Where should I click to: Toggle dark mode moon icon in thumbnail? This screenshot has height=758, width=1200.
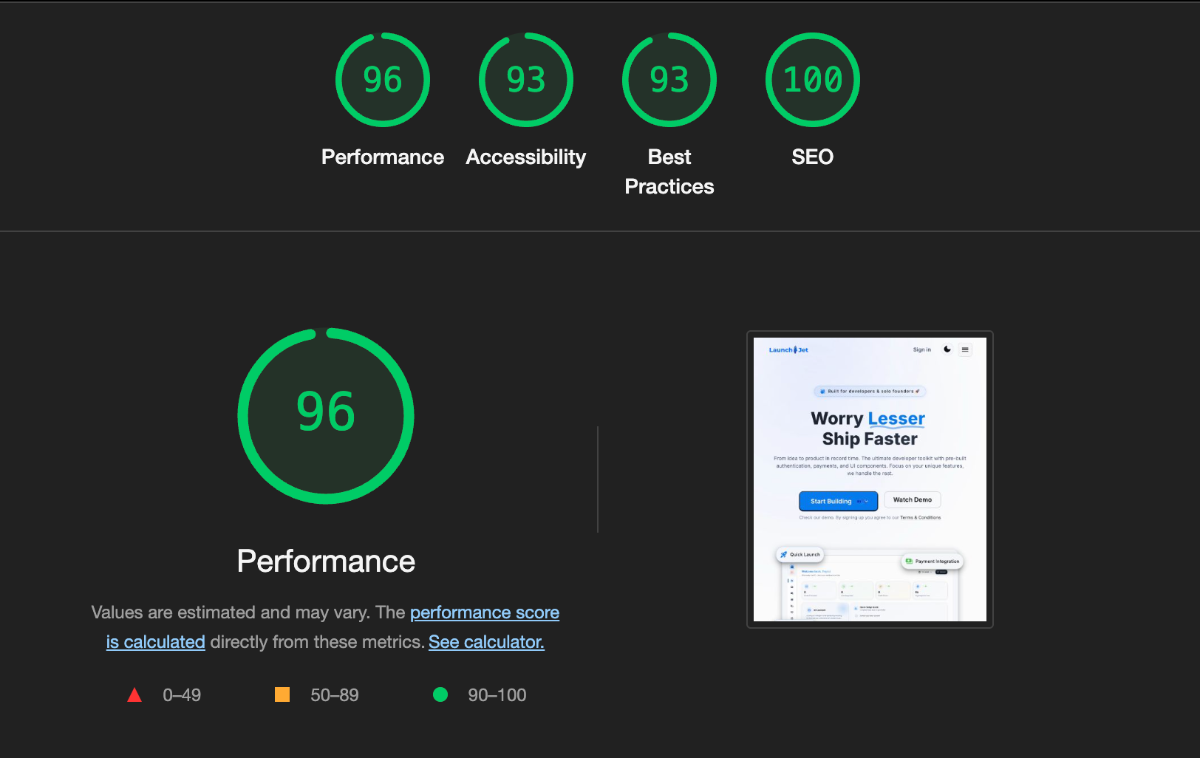pyautogui.click(x=947, y=350)
